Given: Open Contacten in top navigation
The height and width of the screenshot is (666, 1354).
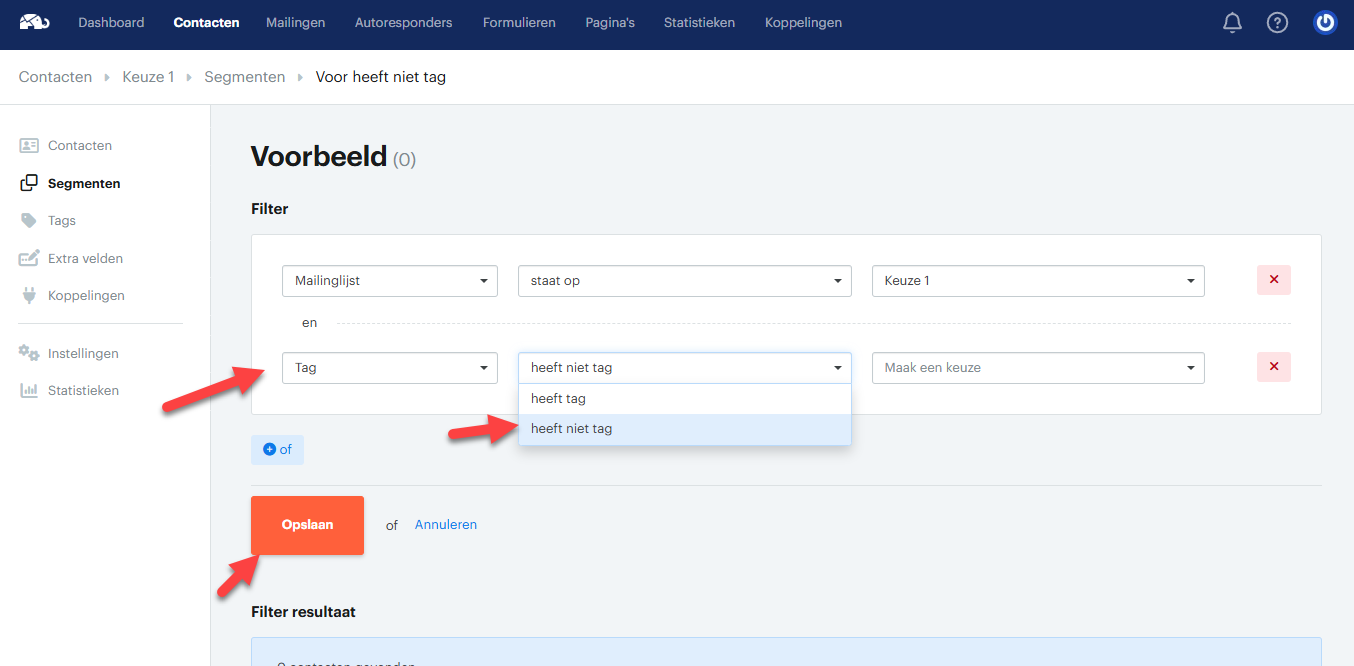Looking at the screenshot, I should 206,22.
